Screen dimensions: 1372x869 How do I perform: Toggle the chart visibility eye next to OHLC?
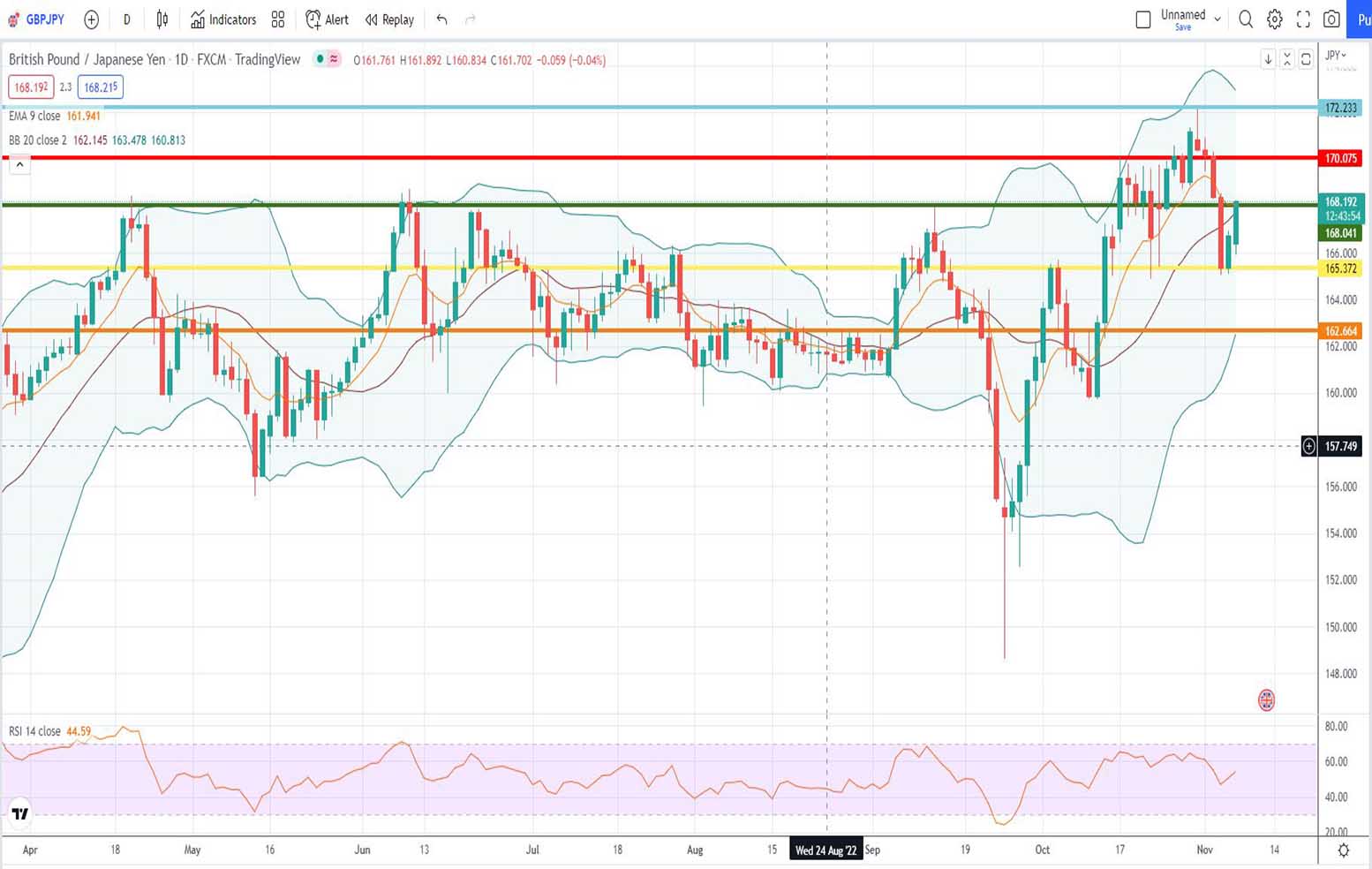point(320,59)
